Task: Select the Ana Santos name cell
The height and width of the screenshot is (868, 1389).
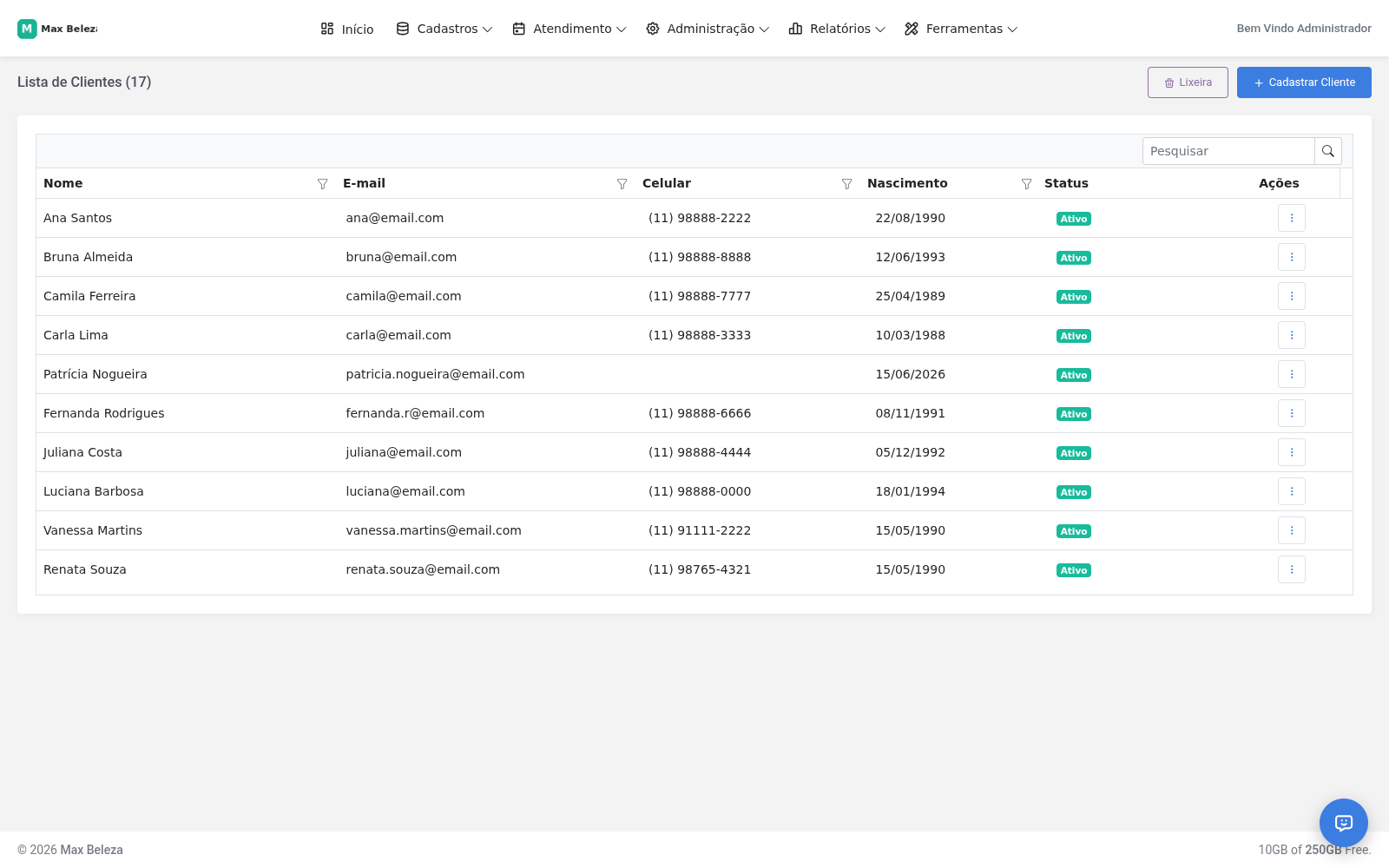Action: [77, 218]
